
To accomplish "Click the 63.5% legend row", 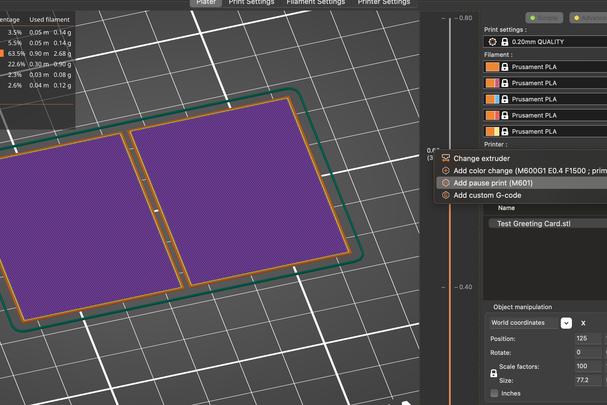I will (36, 53).
